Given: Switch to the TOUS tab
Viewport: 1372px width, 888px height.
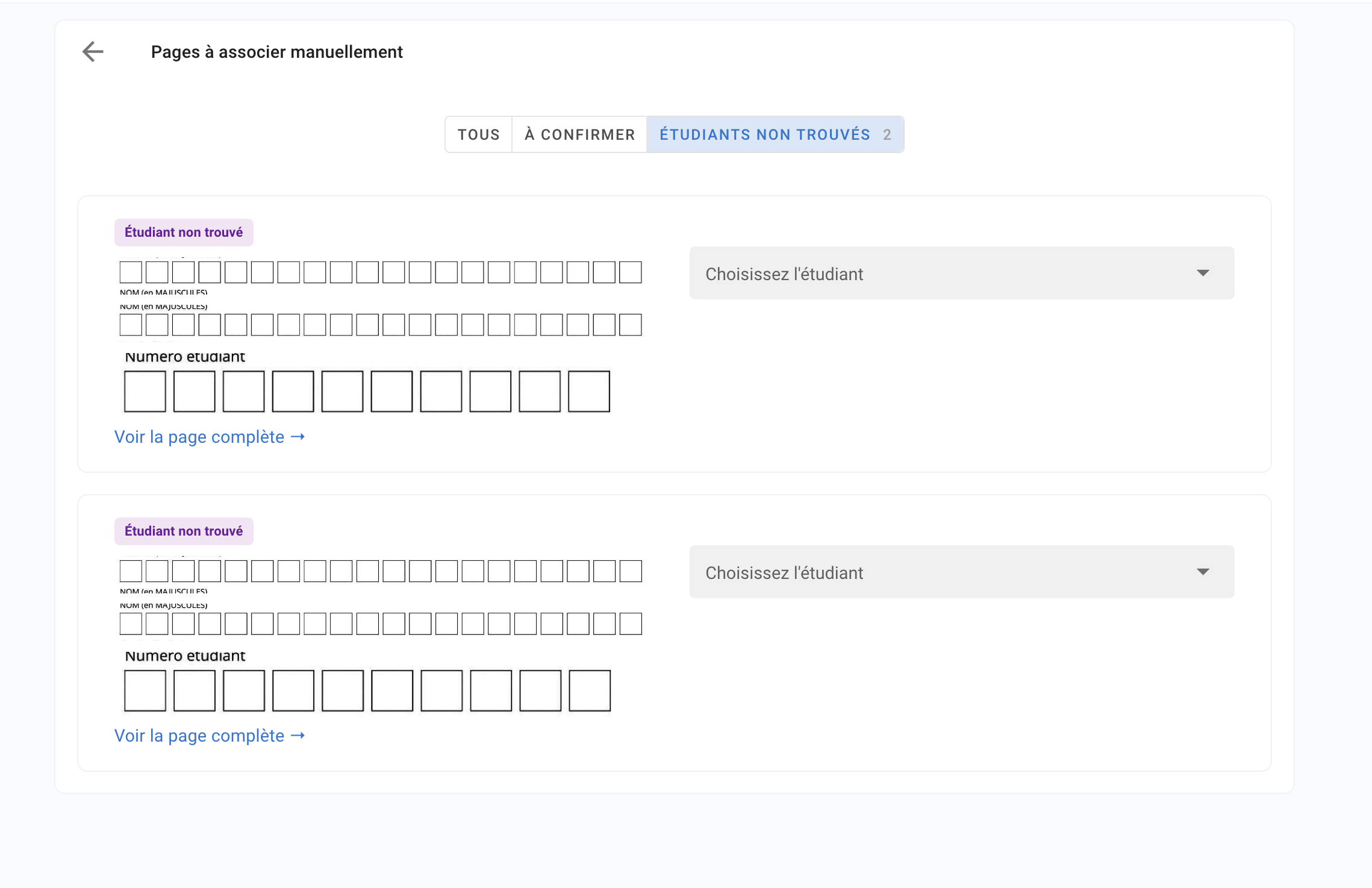Looking at the screenshot, I should click(x=478, y=134).
